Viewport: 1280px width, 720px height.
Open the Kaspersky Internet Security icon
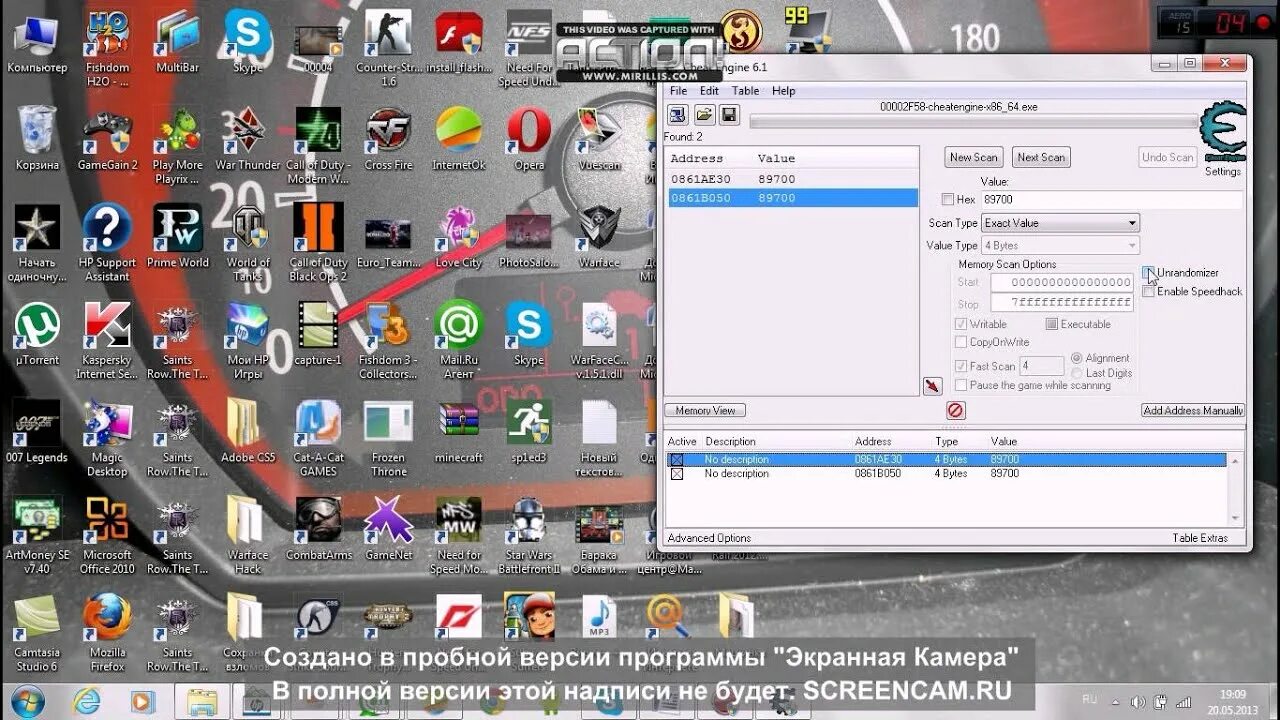(x=107, y=341)
